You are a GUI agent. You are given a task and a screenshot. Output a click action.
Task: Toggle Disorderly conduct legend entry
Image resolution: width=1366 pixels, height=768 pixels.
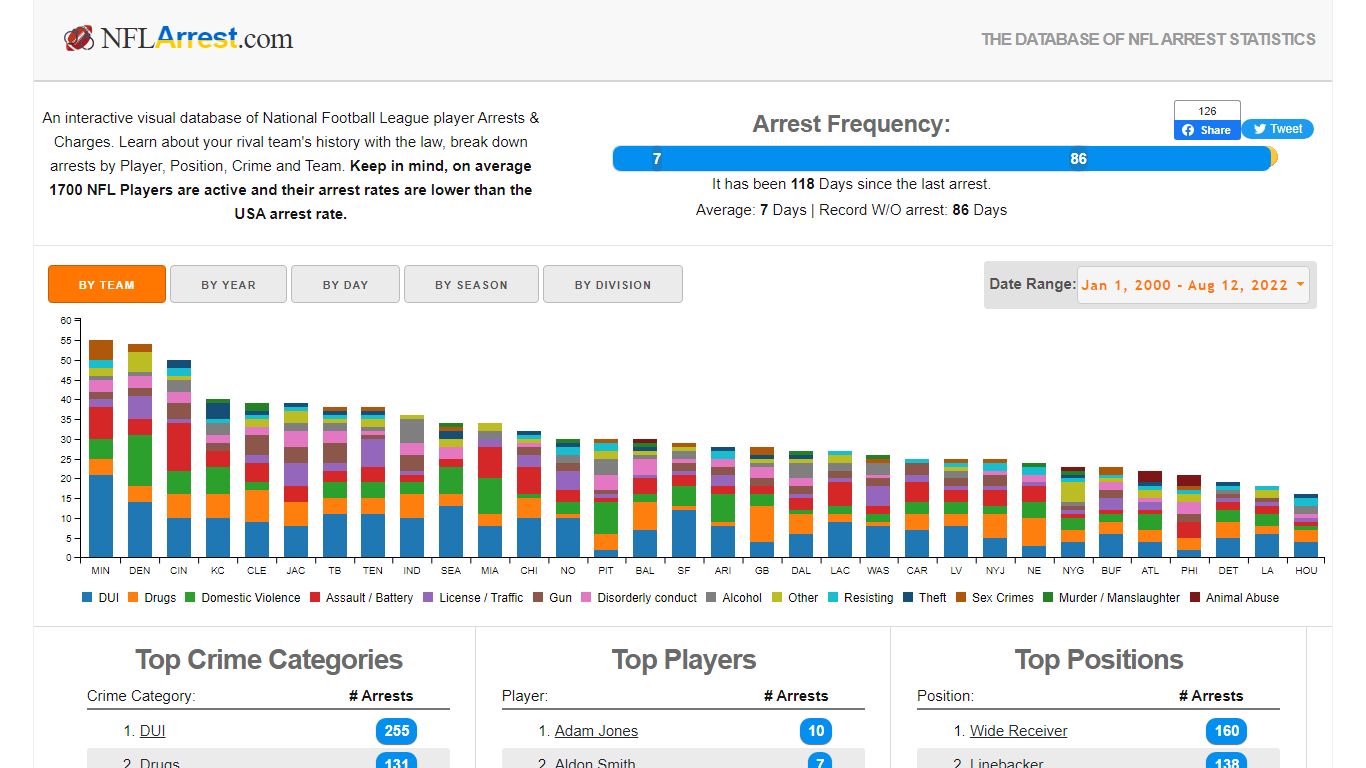click(x=639, y=598)
